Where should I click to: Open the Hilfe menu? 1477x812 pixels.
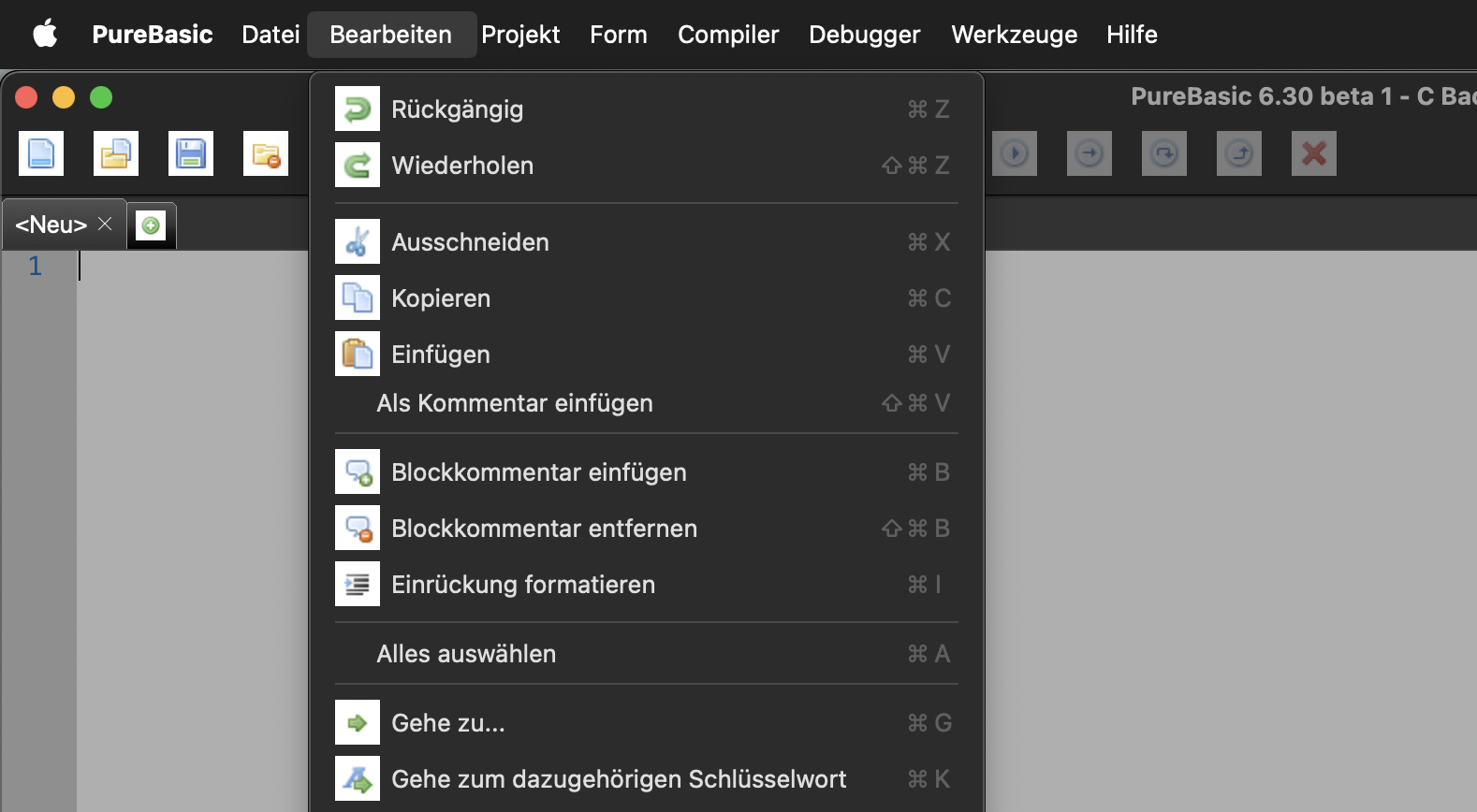click(x=1132, y=35)
